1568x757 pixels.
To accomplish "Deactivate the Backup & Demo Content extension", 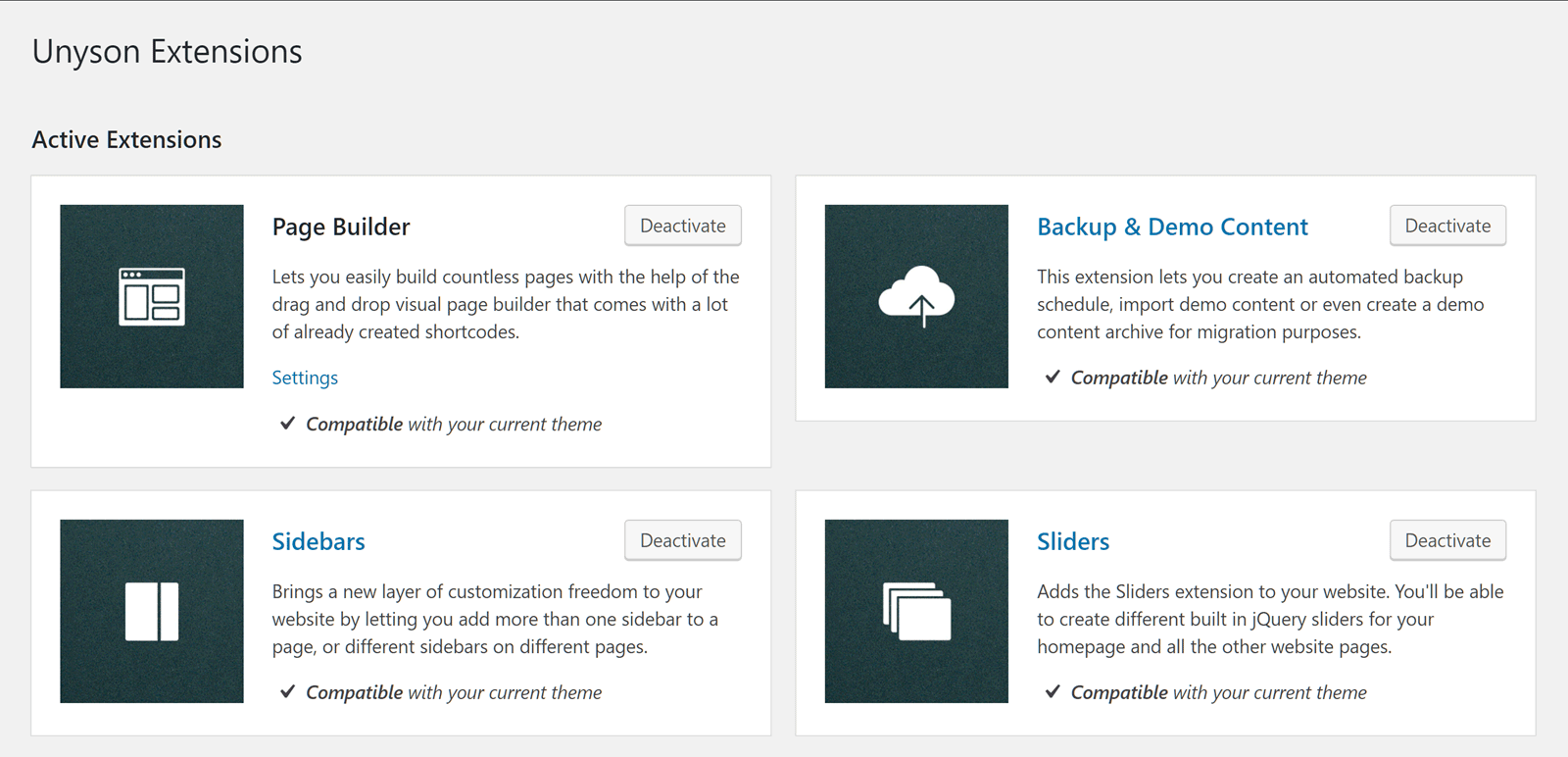I will 1447,226.
